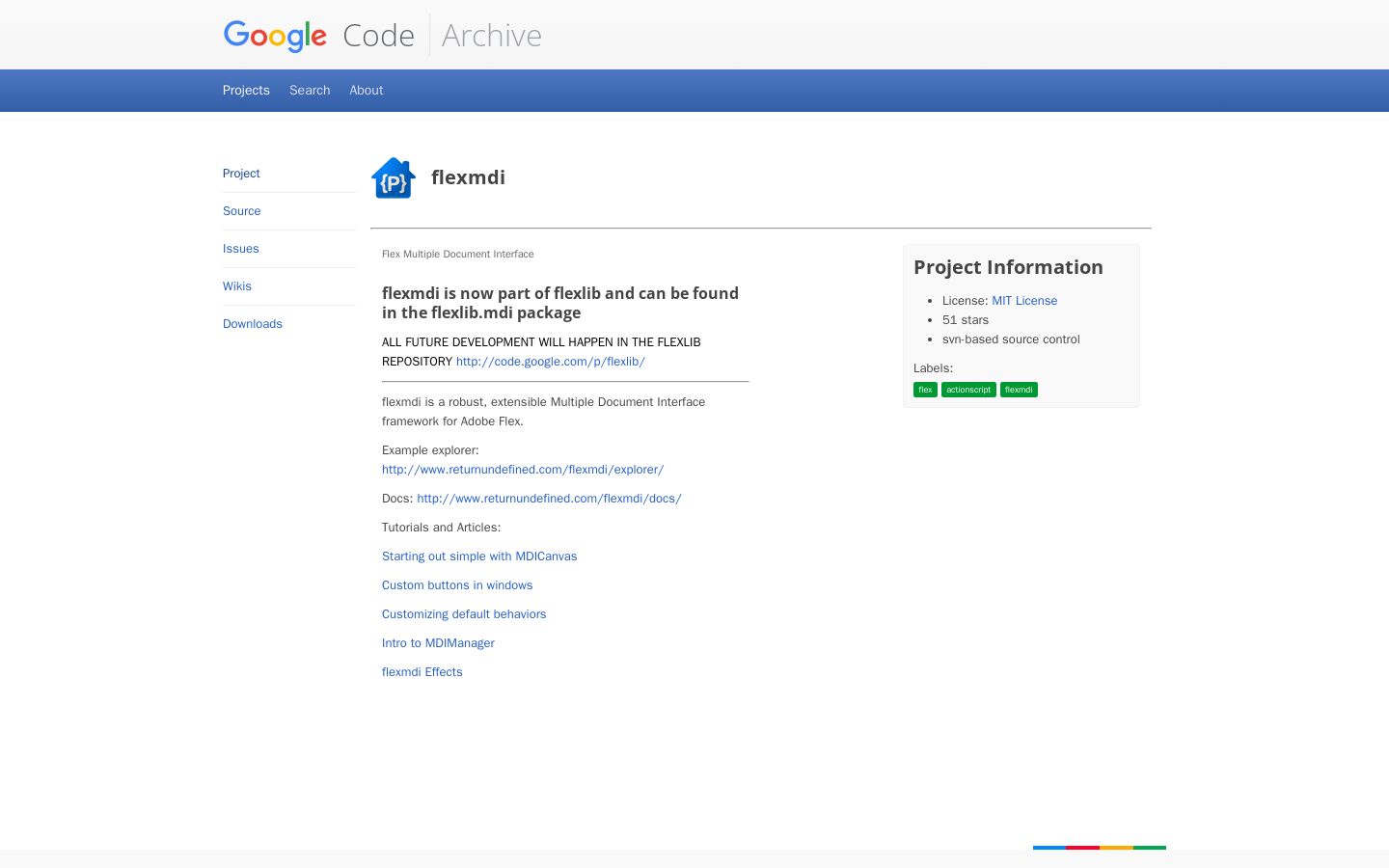Screen dimensions: 1389x868
Task: Click the Google logo in the header
Action: [275, 36]
